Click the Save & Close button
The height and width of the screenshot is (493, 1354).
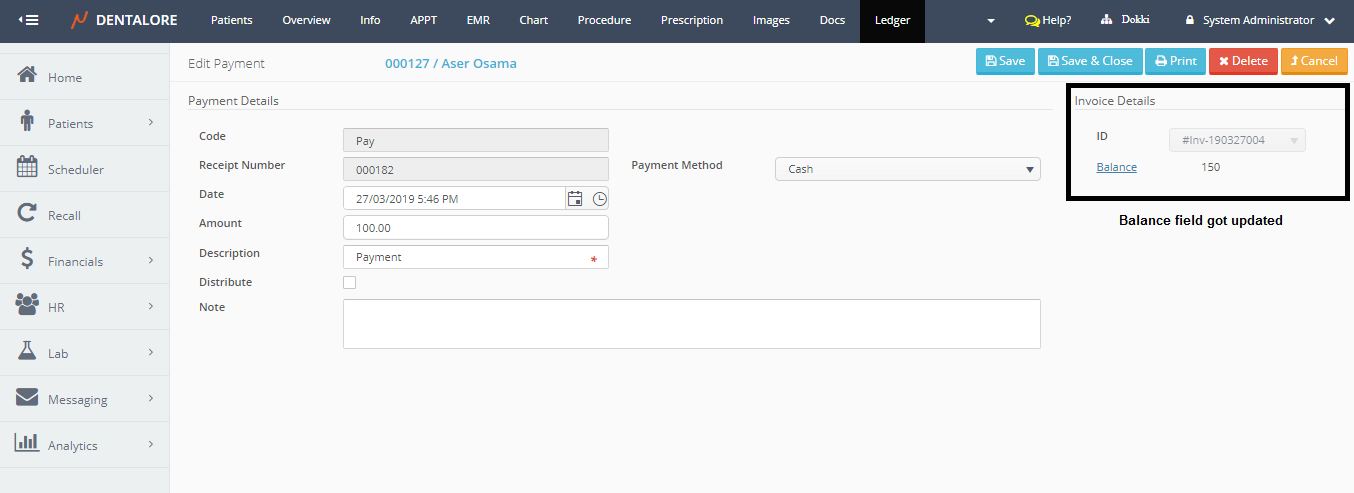click(x=1089, y=61)
